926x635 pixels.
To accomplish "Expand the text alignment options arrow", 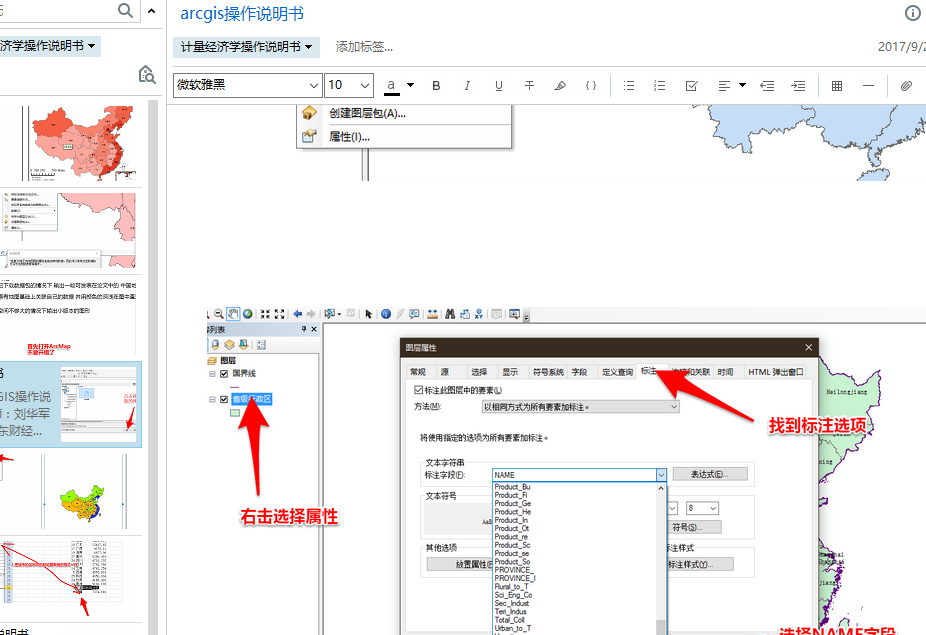I will pos(742,85).
